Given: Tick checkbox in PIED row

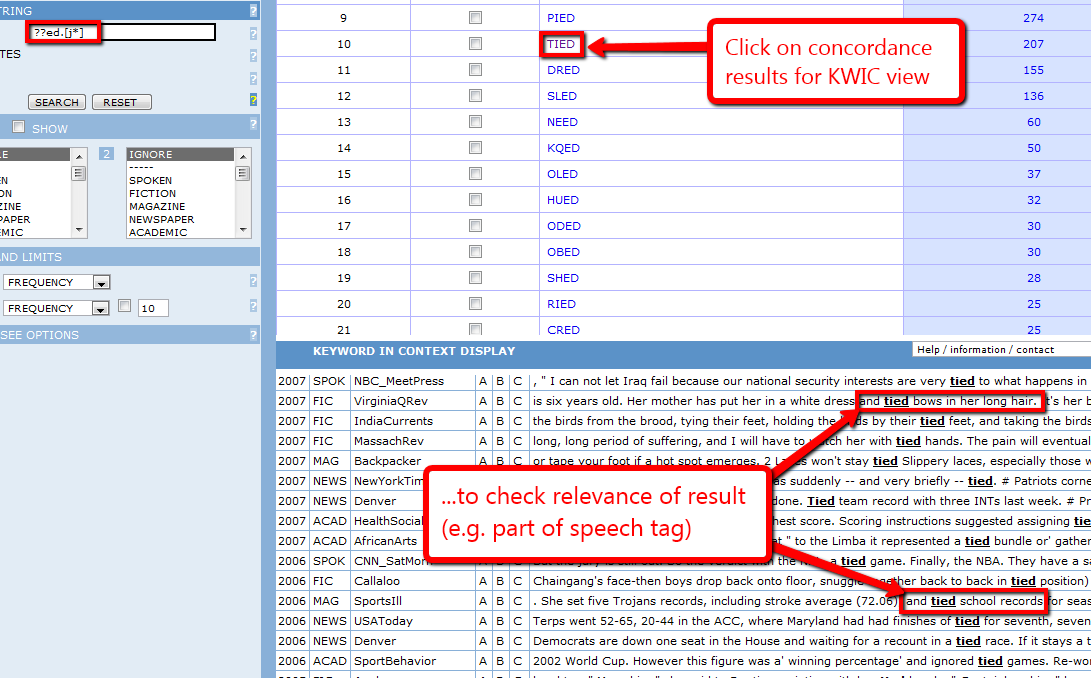Looking at the screenshot, I should [475, 17].
